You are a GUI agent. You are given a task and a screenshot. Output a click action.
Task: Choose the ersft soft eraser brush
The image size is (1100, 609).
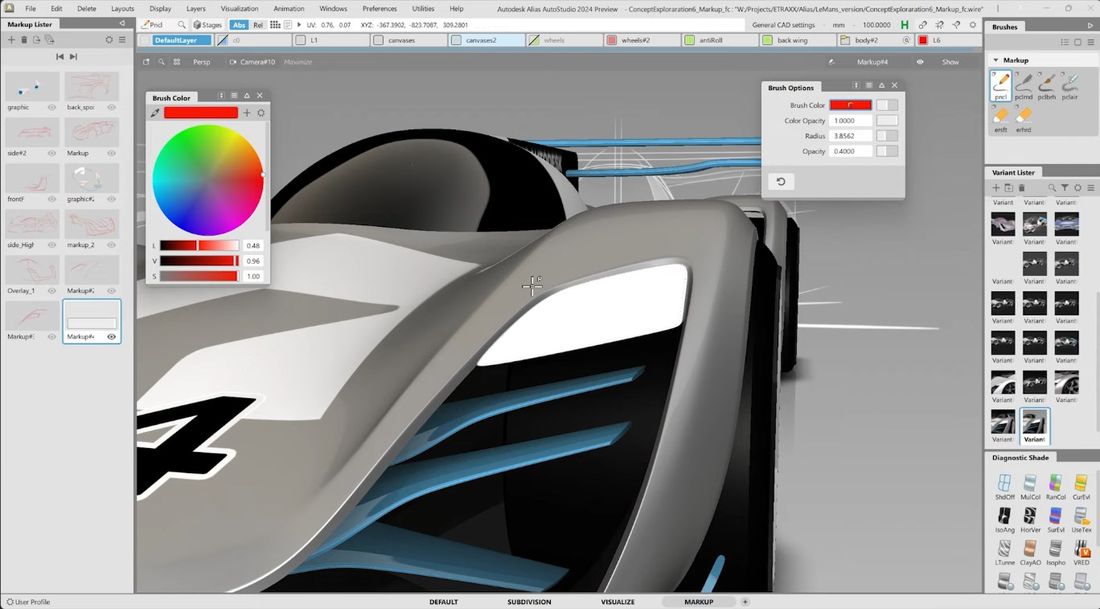click(x=1000, y=118)
